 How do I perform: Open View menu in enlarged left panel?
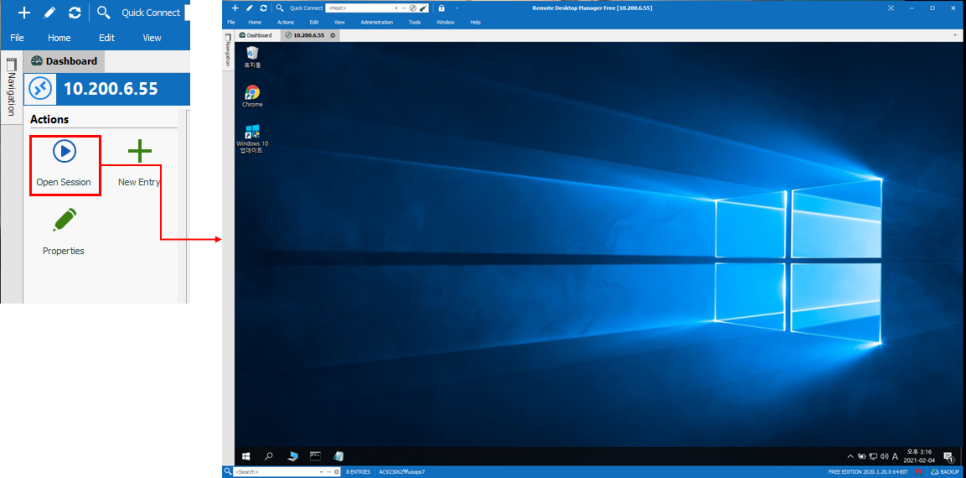coord(152,38)
